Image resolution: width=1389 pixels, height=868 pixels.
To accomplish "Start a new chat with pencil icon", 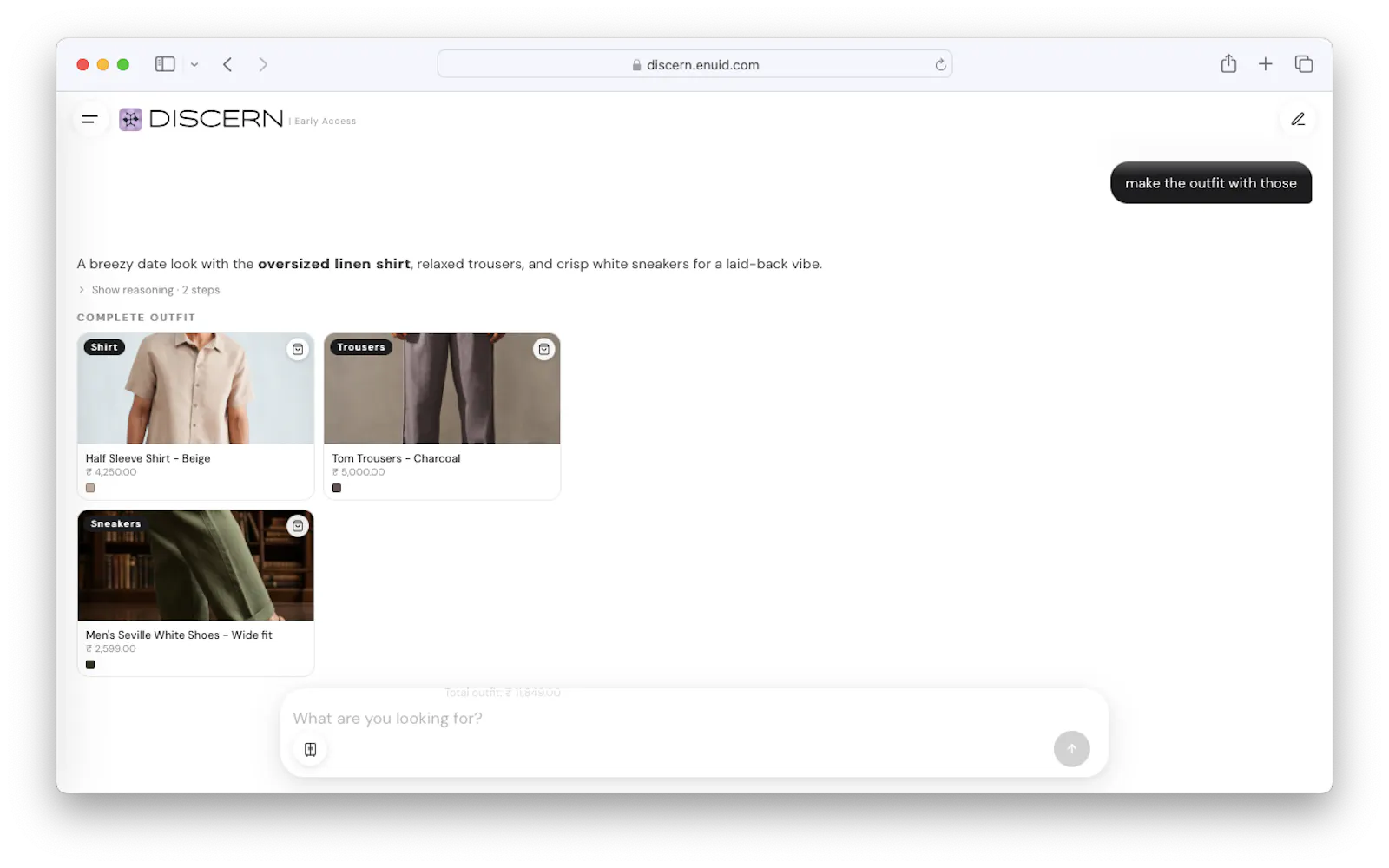I will click(x=1298, y=120).
